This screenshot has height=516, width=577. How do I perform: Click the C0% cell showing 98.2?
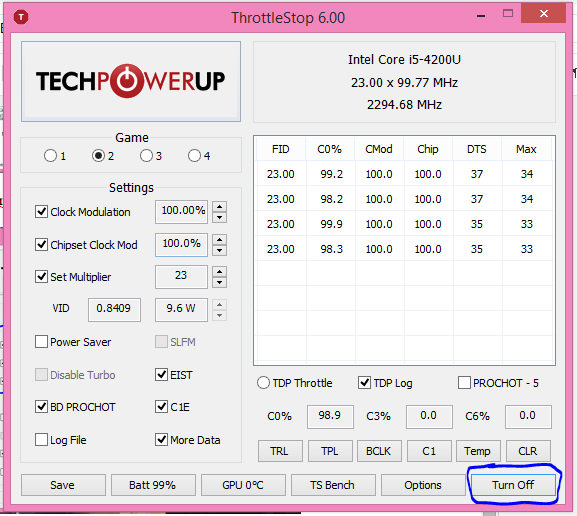point(331,199)
